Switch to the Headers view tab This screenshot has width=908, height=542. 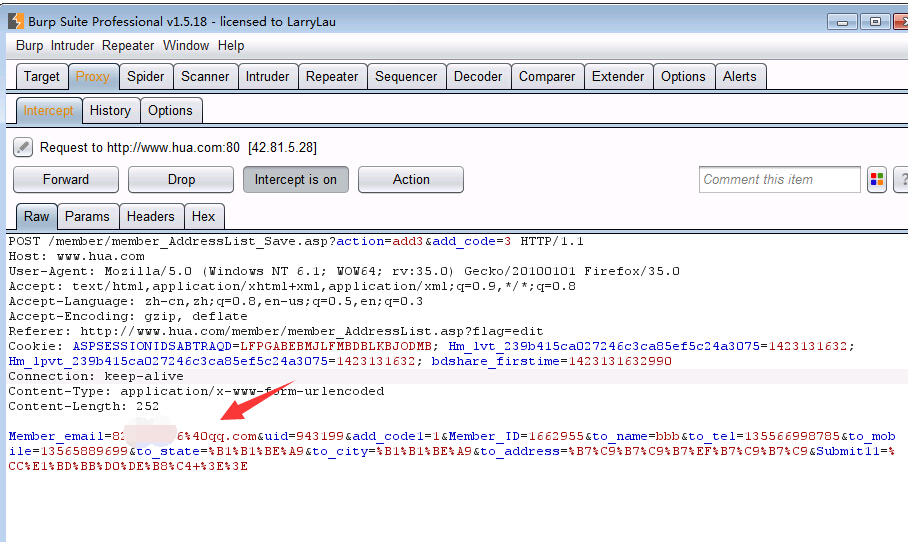point(151,217)
